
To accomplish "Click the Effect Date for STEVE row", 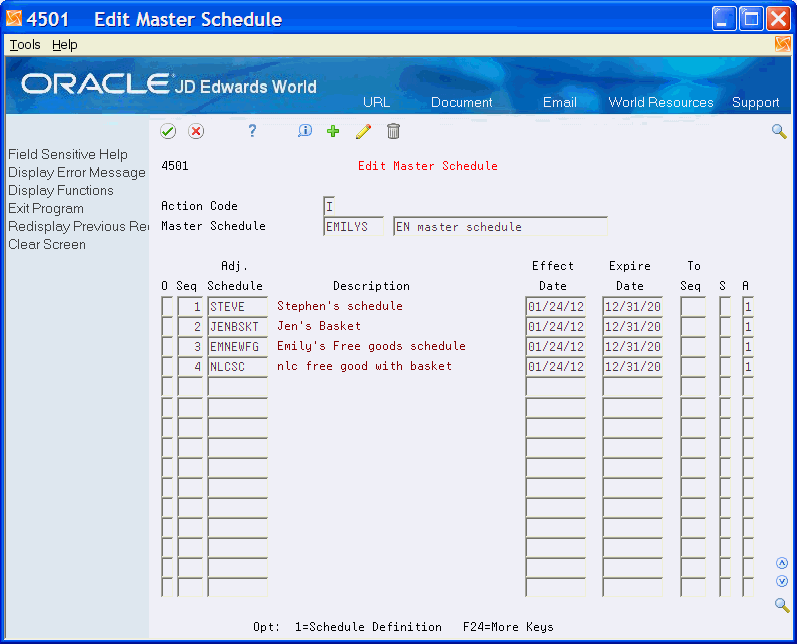I will pos(556,306).
